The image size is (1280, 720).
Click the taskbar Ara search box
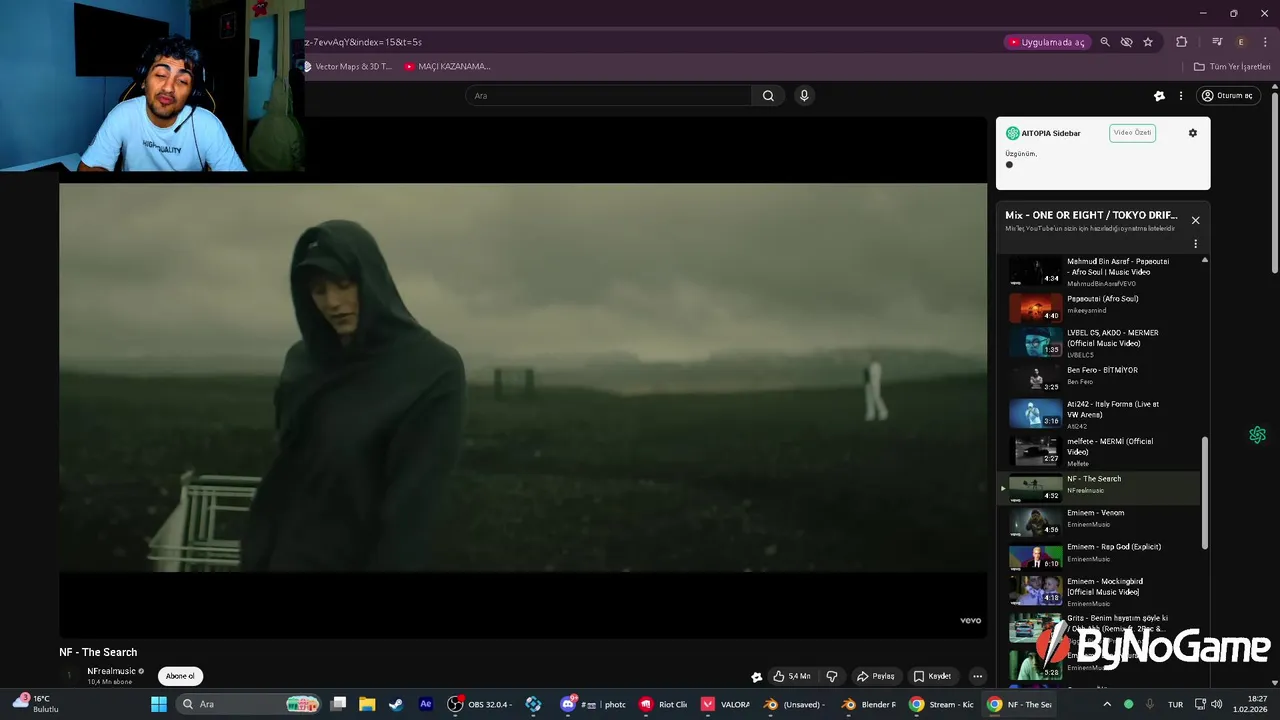pyautogui.click(x=248, y=704)
